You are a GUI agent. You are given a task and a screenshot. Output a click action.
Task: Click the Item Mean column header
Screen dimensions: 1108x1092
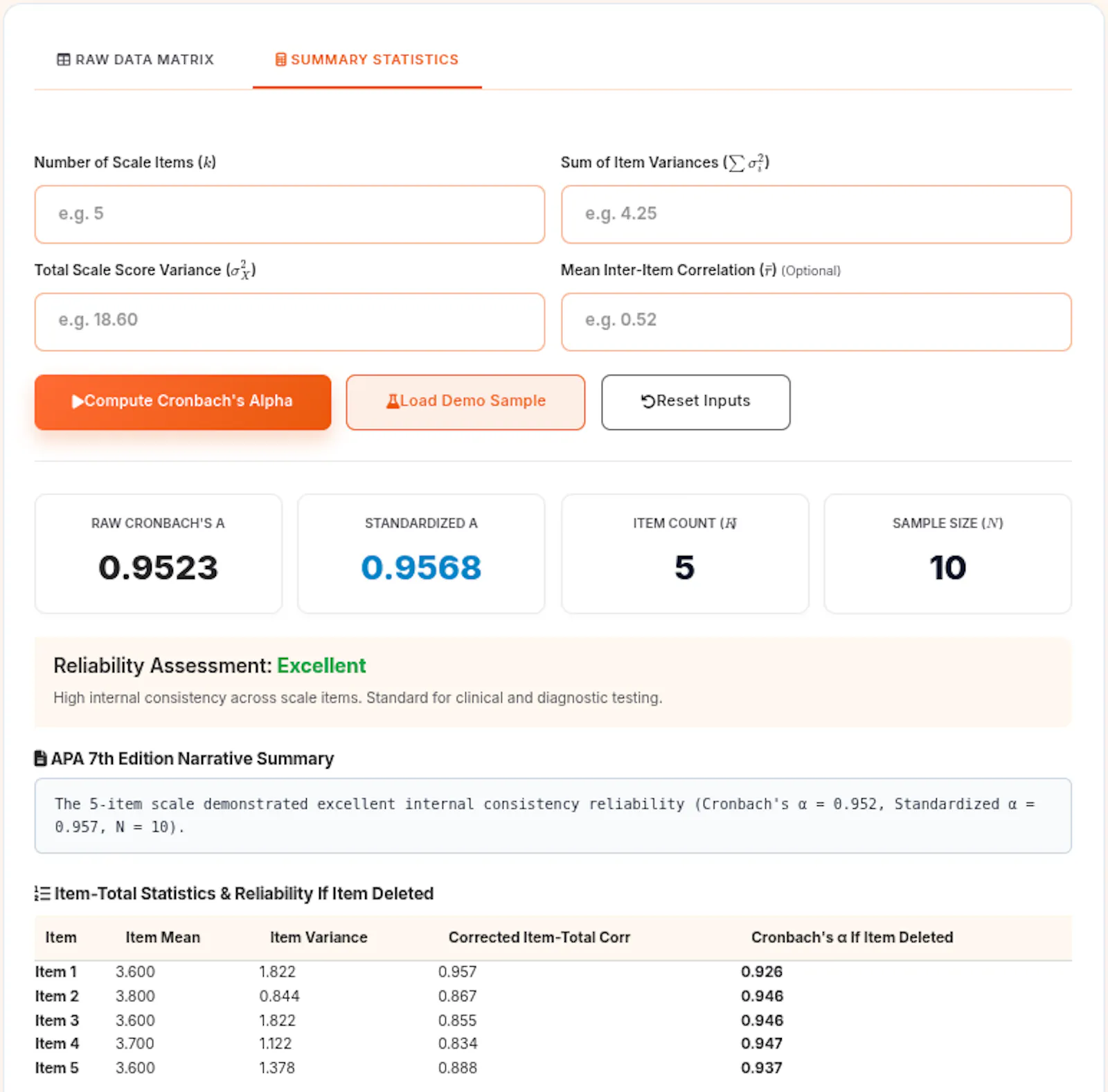point(163,937)
